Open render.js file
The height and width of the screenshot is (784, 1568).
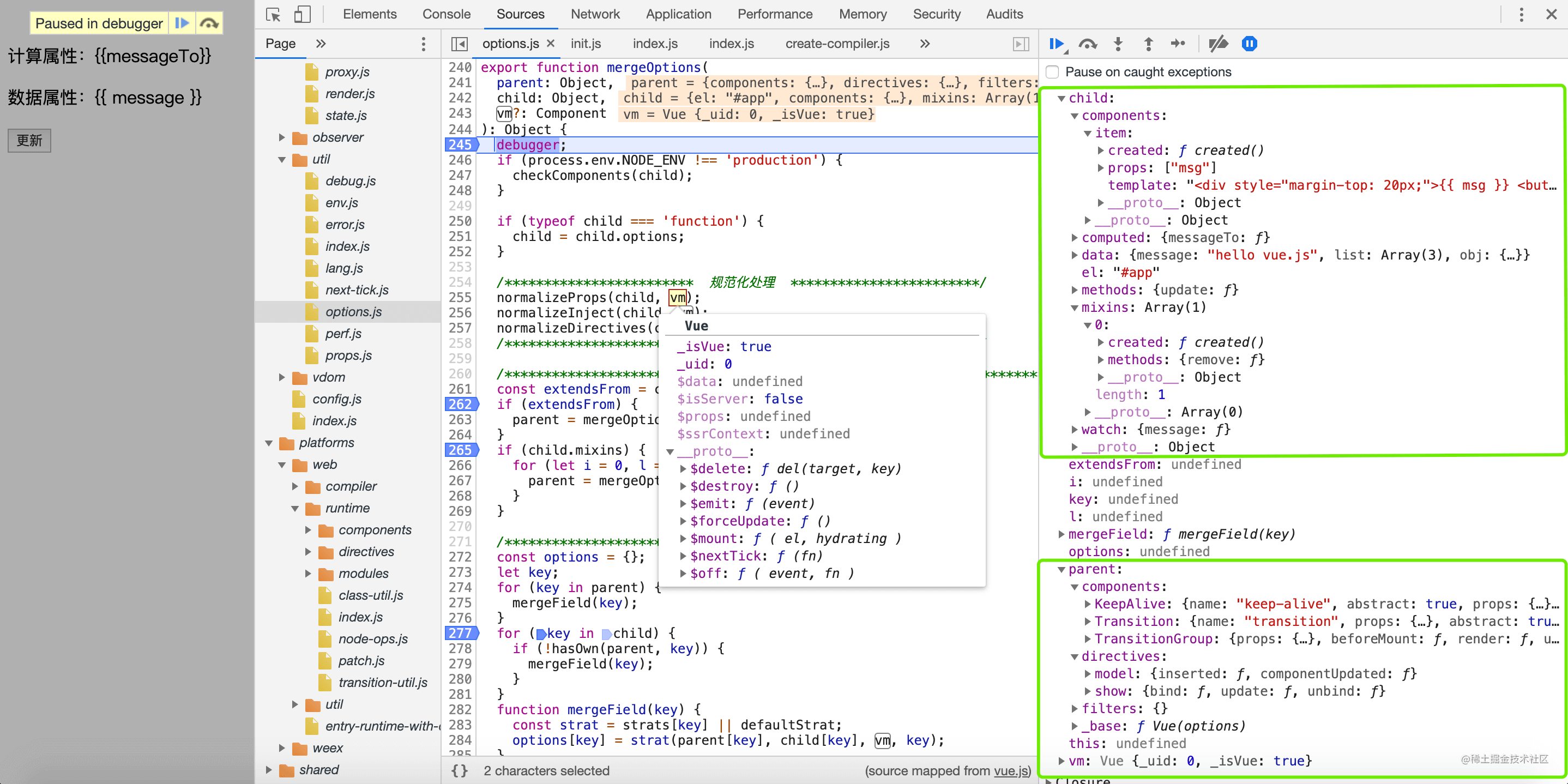coord(349,94)
